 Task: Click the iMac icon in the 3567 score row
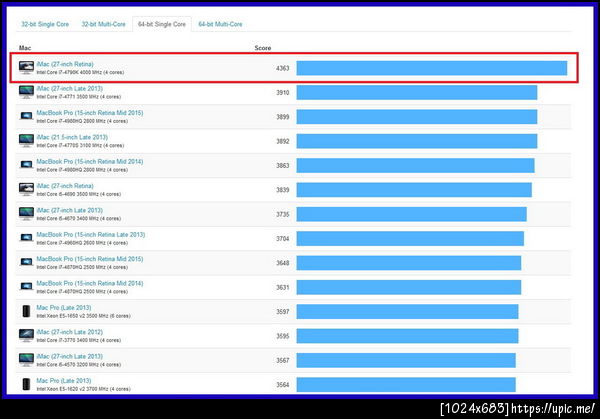click(26, 360)
